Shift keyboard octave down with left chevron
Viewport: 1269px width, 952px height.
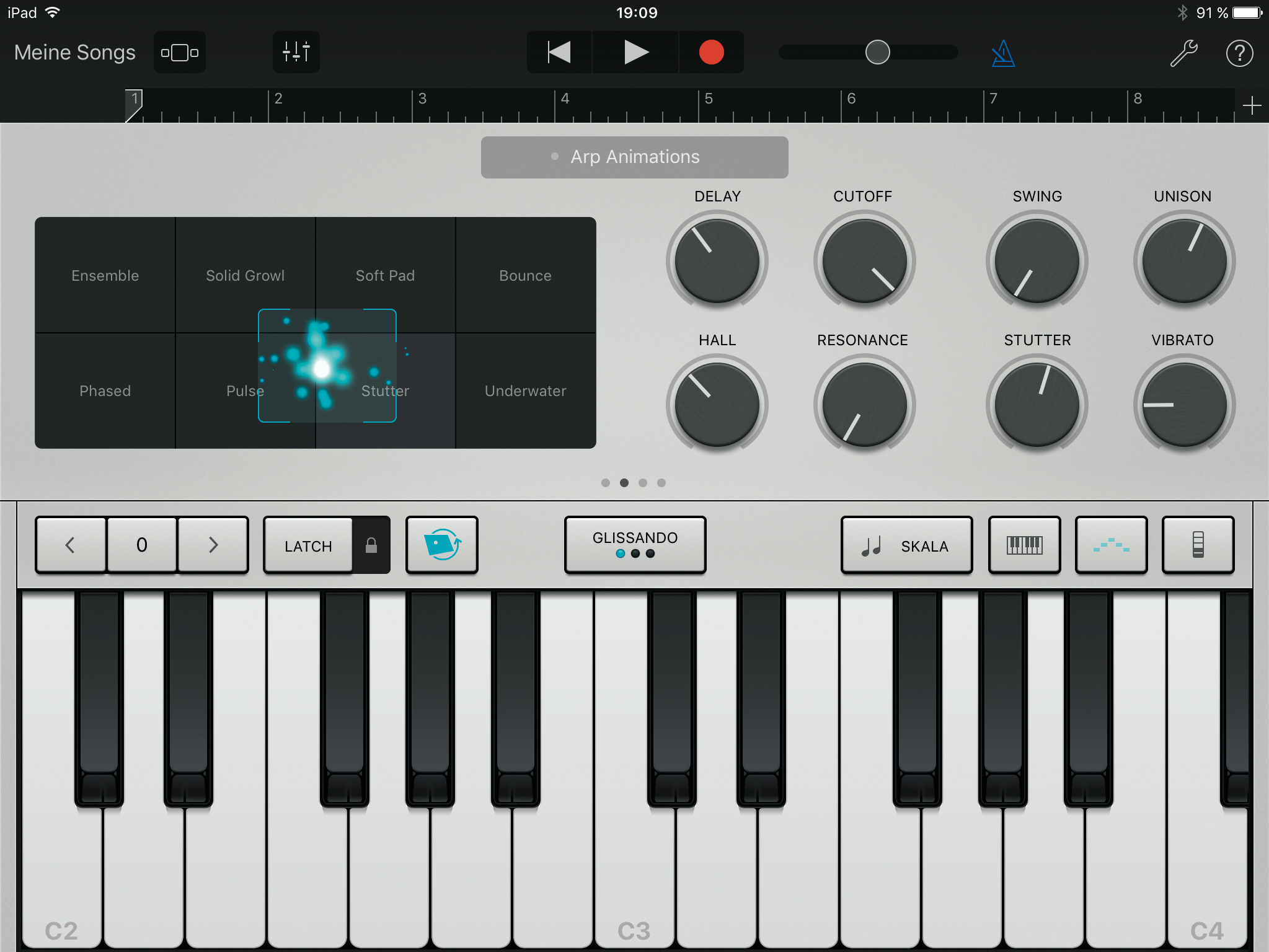(70, 545)
